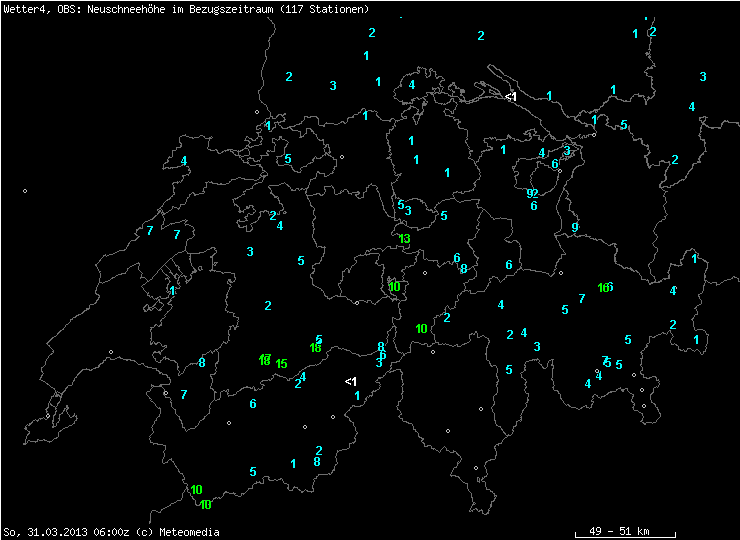Click green 10 directly below green 13
740x540 pixels.
395,287
